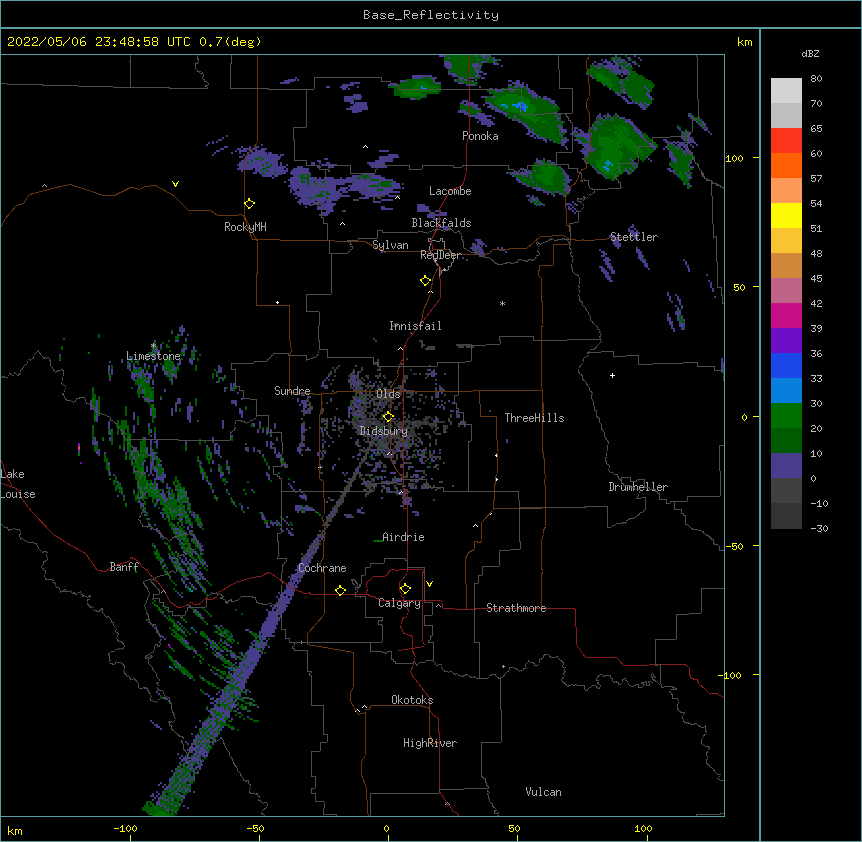Click the ThreeHills town label
The height and width of the screenshot is (842, 862).
click(534, 418)
